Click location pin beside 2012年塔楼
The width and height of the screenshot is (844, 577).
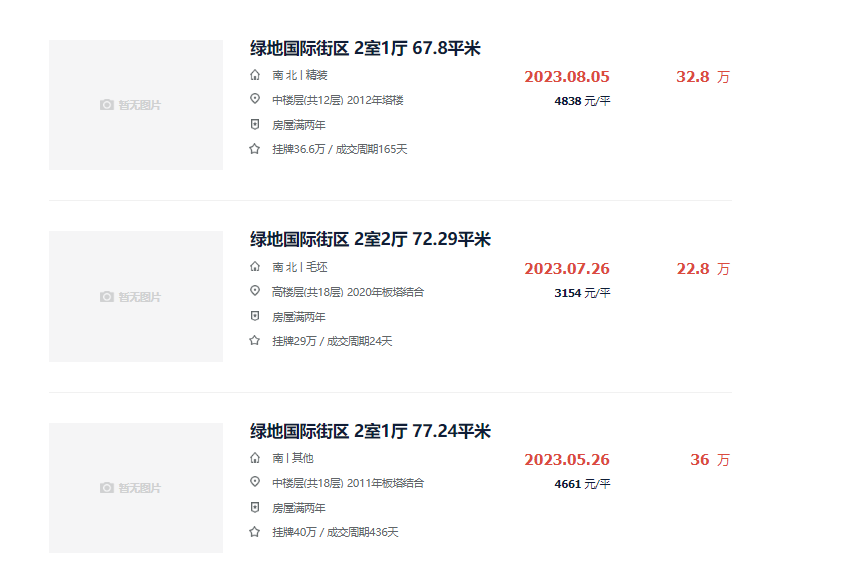[255, 99]
